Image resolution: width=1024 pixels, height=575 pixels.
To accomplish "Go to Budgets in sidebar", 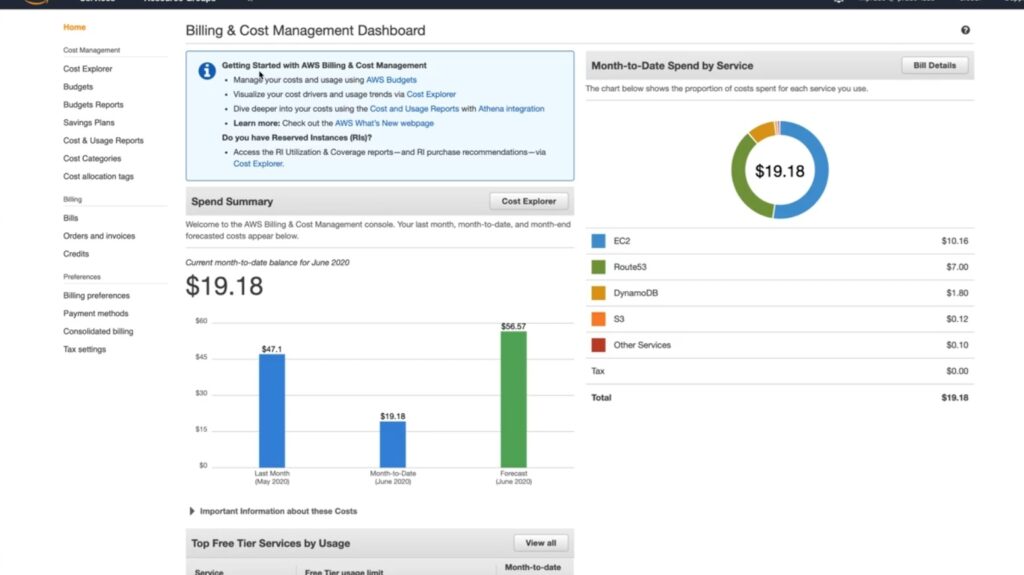I will tap(78, 86).
